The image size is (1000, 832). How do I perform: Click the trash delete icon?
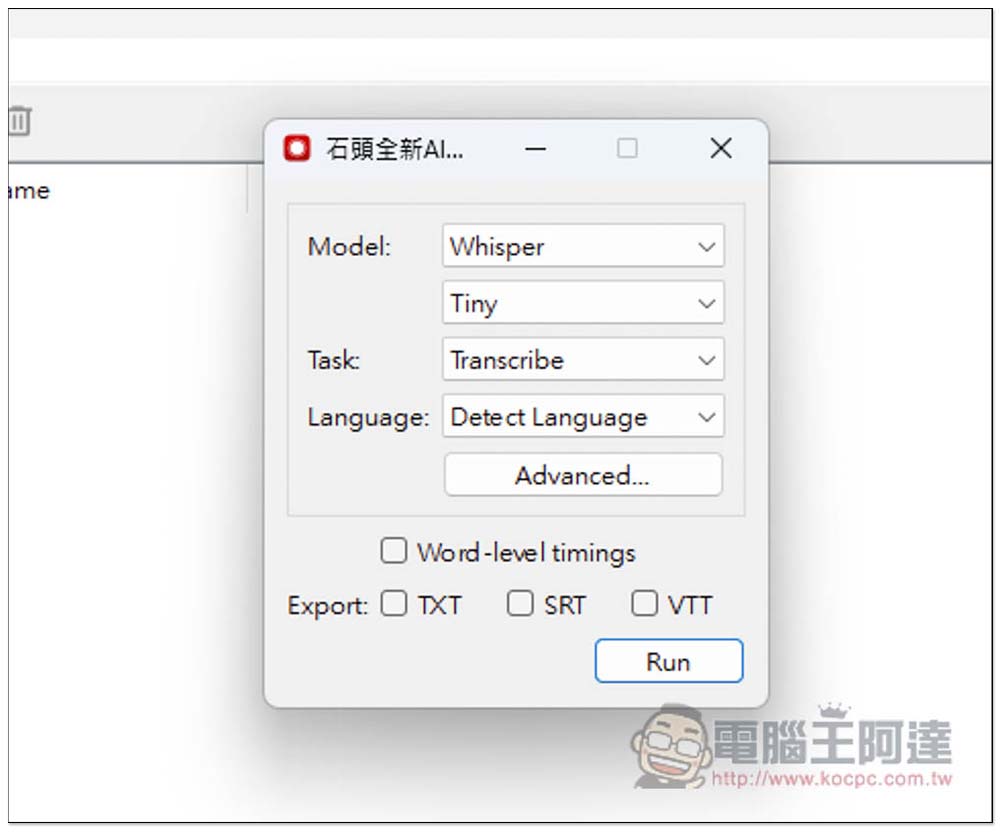(20, 122)
